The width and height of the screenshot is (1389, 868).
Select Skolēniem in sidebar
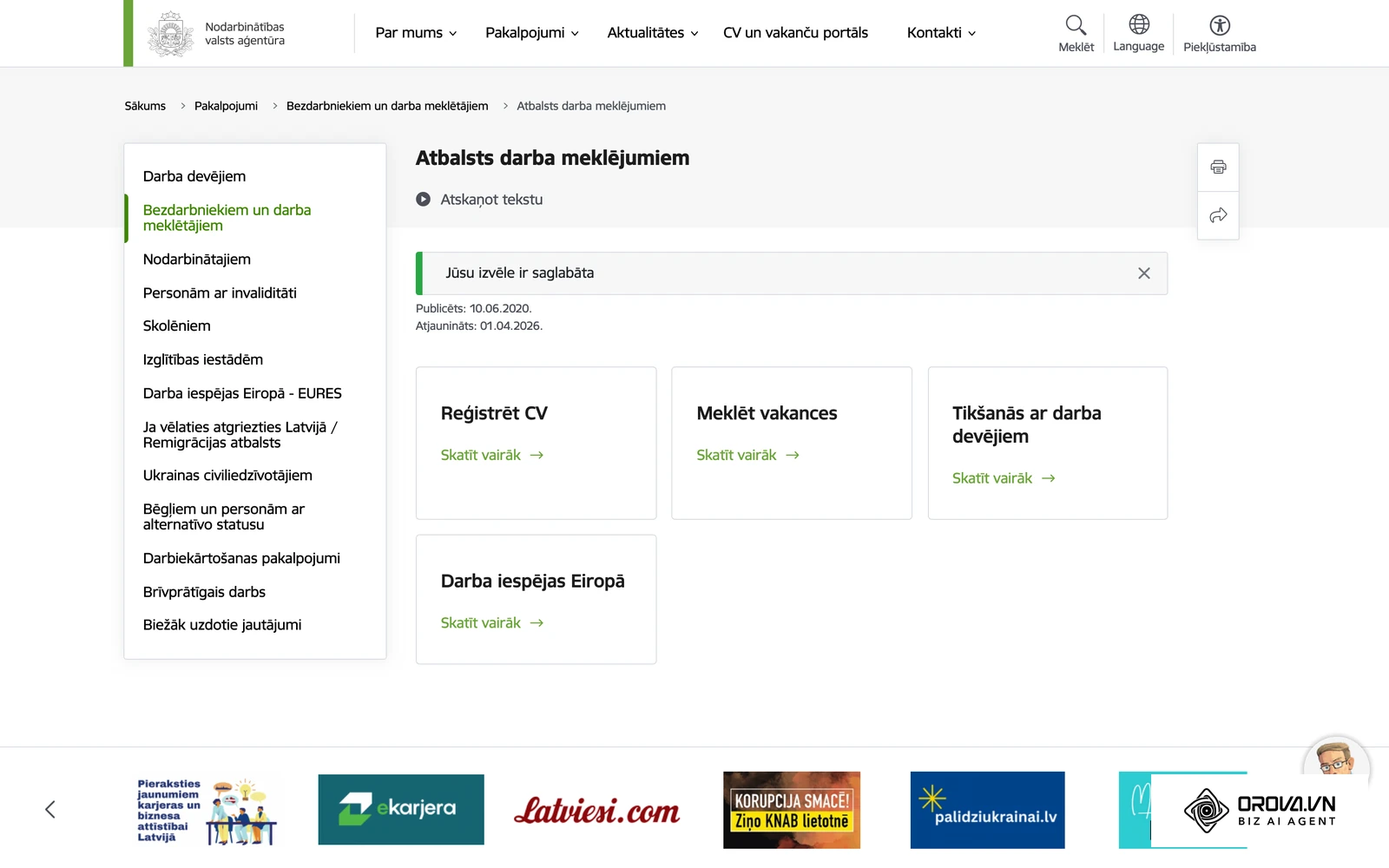point(177,326)
